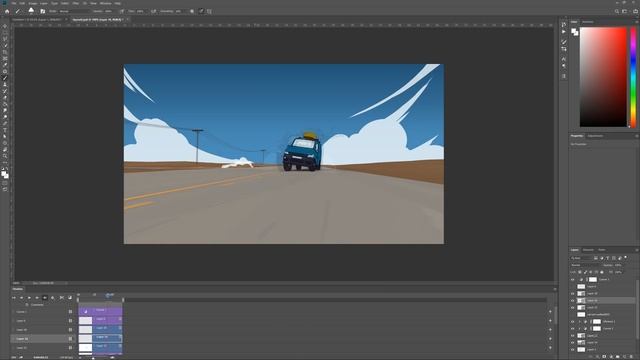Image resolution: width=640 pixels, height=360 pixels.
Task: Click the add layer mask icon
Action: [x=604, y=357]
